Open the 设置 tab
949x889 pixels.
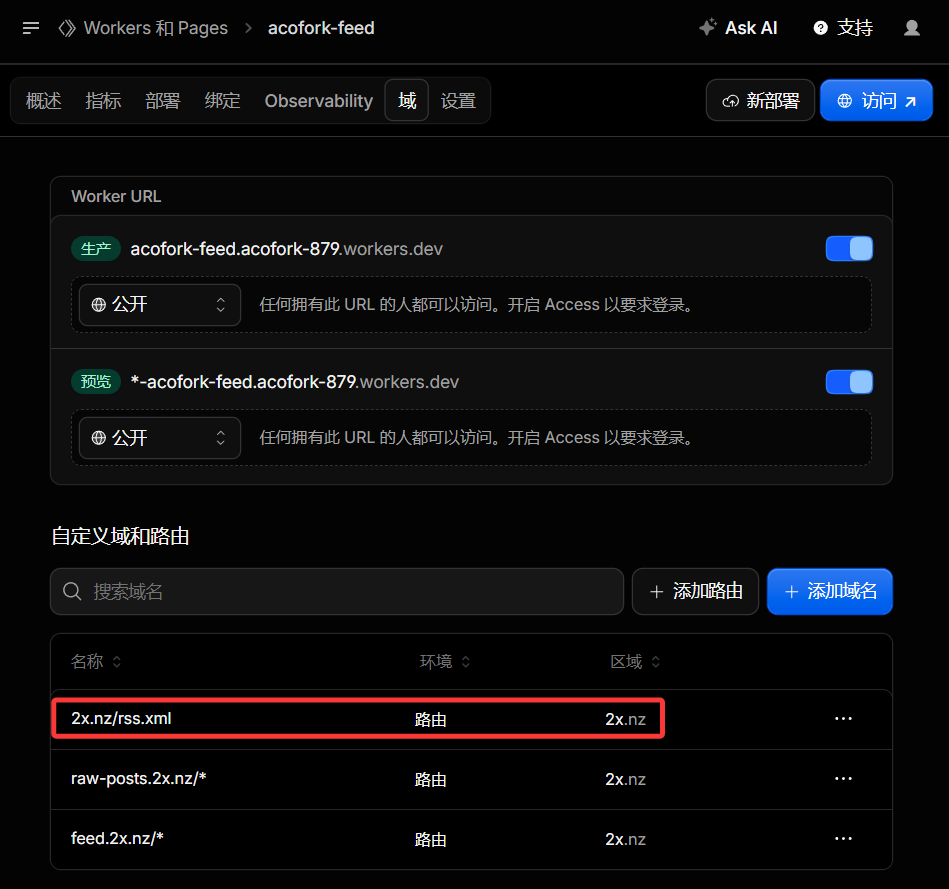point(458,100)
